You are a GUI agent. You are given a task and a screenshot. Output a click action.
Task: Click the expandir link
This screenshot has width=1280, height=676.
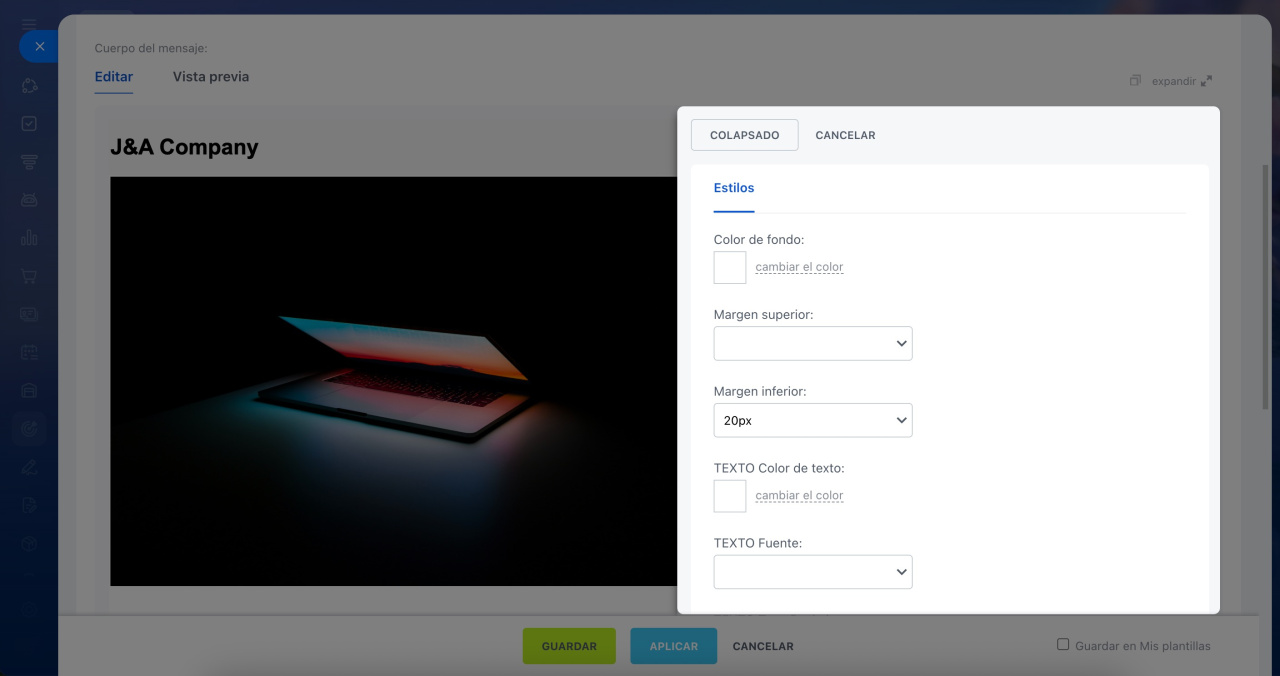coord(1174,81)
